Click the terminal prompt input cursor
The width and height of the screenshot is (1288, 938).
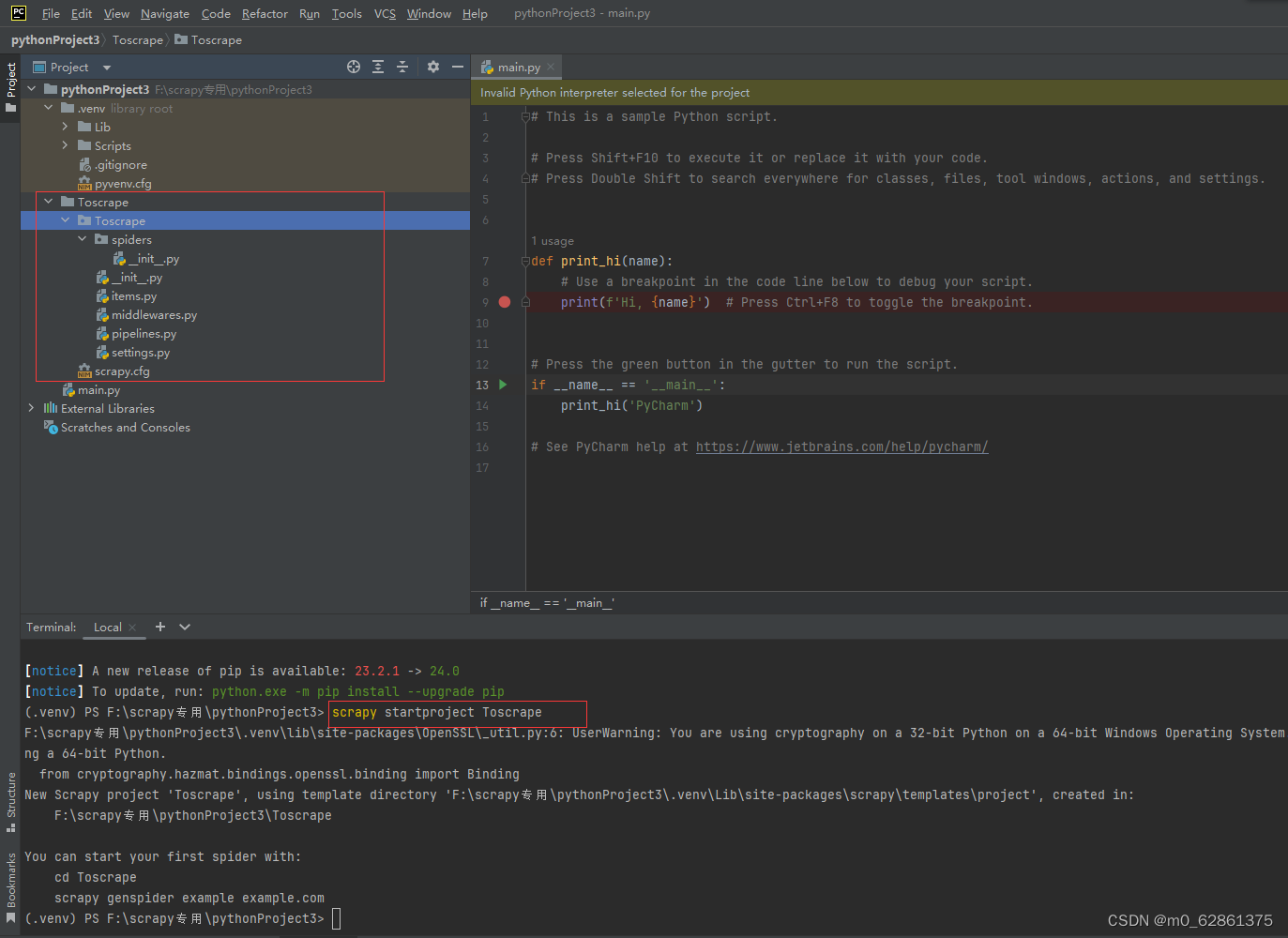337,918
